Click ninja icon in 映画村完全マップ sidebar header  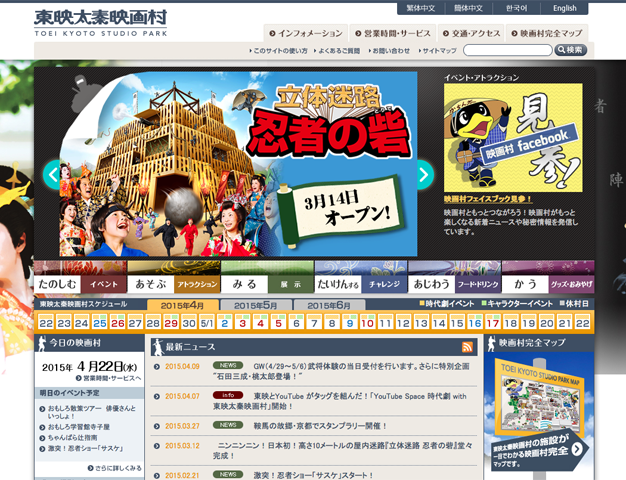click(x=491, y=343)
